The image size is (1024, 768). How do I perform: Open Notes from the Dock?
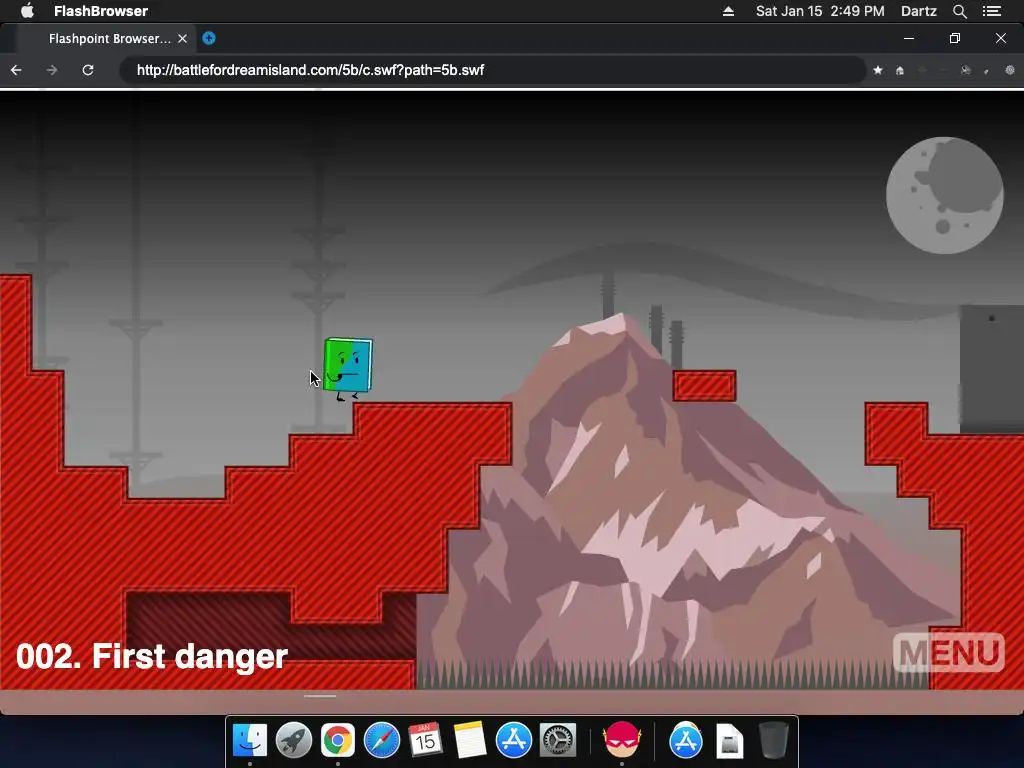point(470,740)
